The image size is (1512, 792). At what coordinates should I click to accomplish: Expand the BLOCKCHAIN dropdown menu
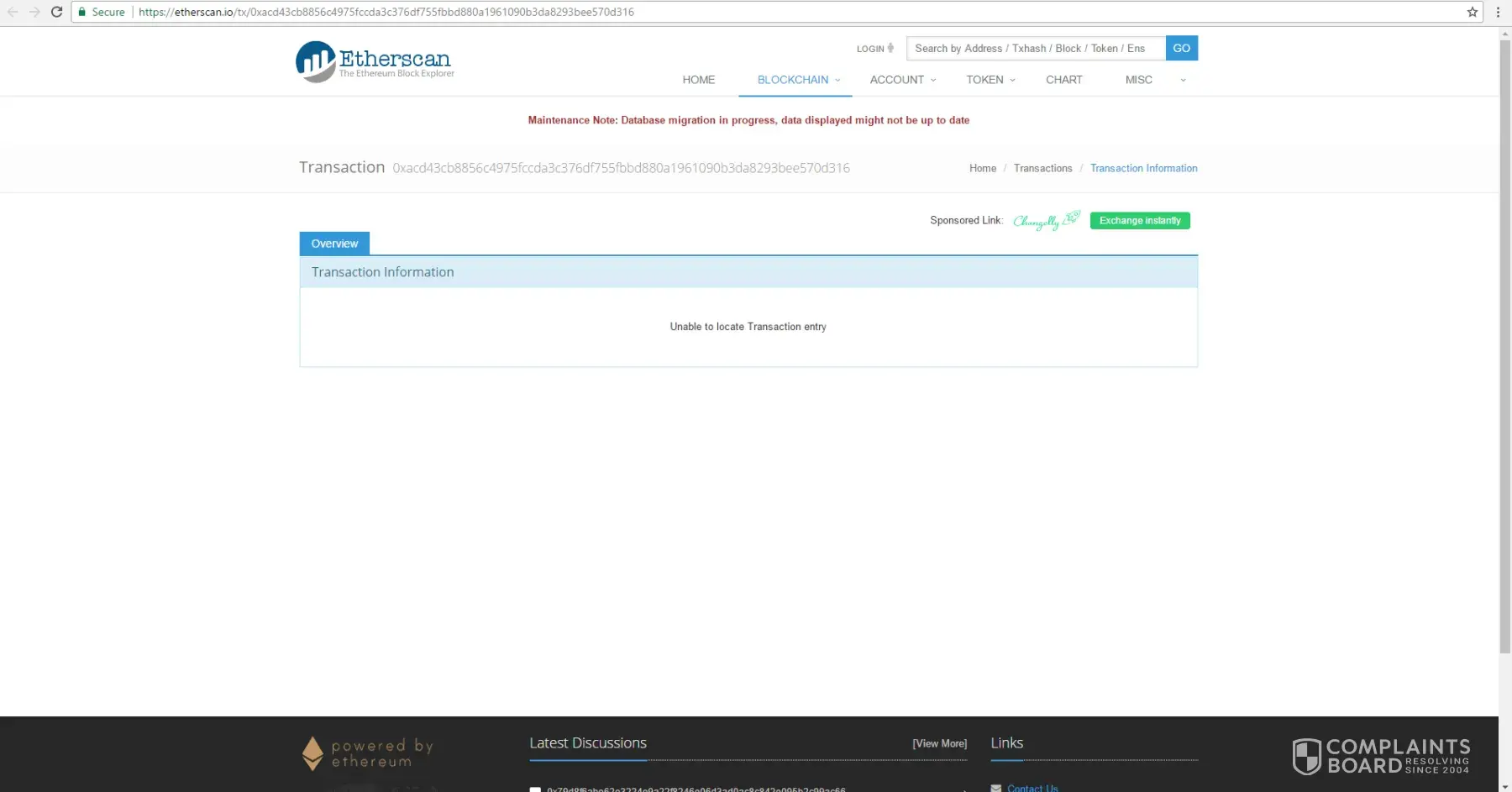pyautogui.click(x=798, y=80)
